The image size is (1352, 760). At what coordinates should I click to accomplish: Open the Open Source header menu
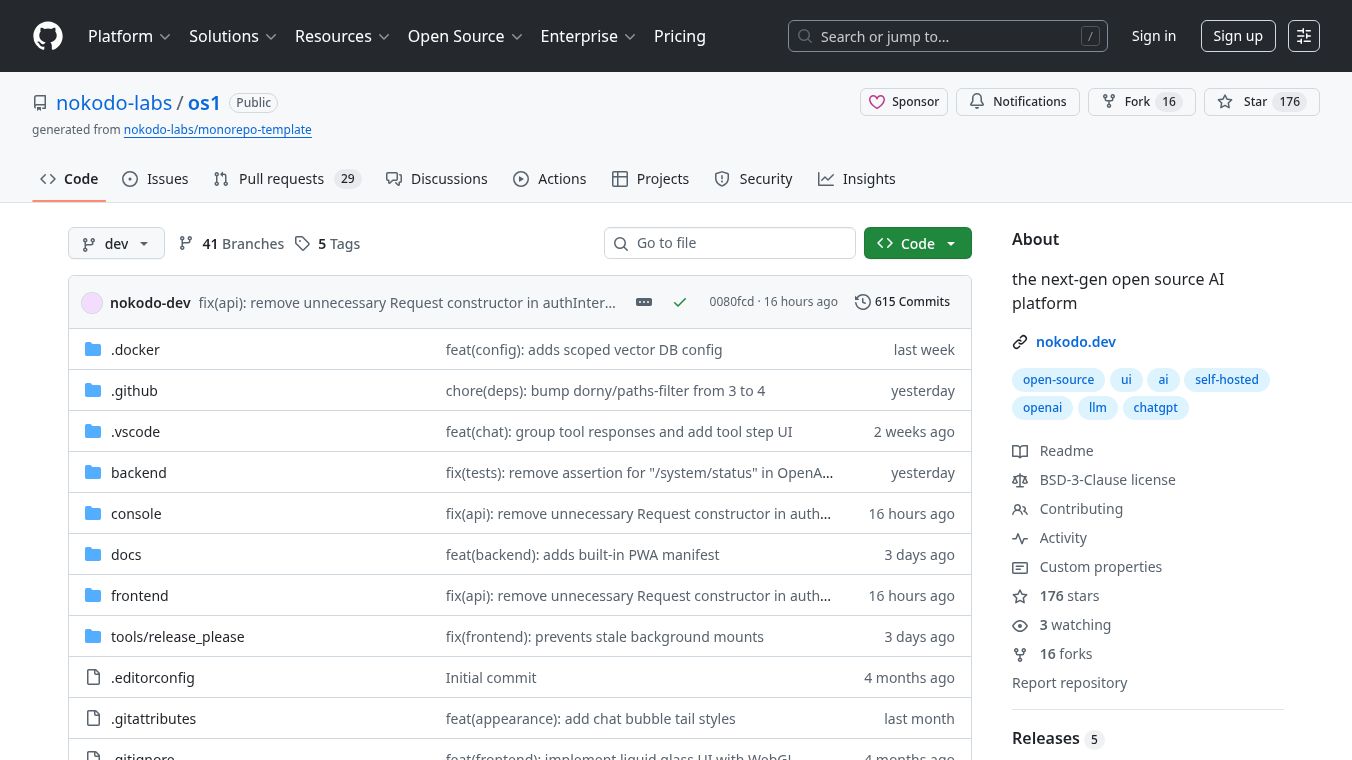[x=465, y=36]
